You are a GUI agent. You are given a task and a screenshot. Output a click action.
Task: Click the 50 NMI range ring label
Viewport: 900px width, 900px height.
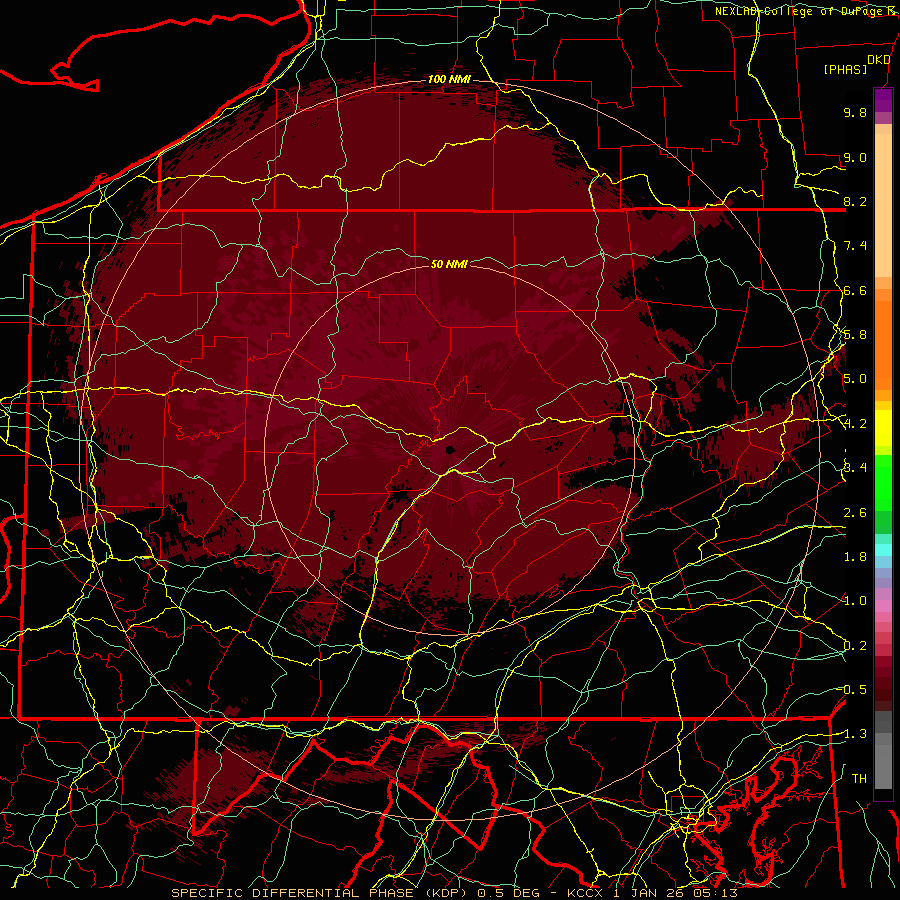click(x=449, y=264)
